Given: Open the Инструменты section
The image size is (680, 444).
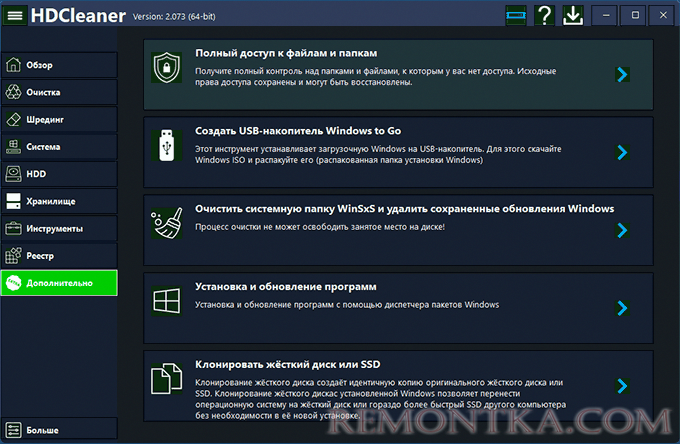Looking at the screenshot, I should [59, 229].
